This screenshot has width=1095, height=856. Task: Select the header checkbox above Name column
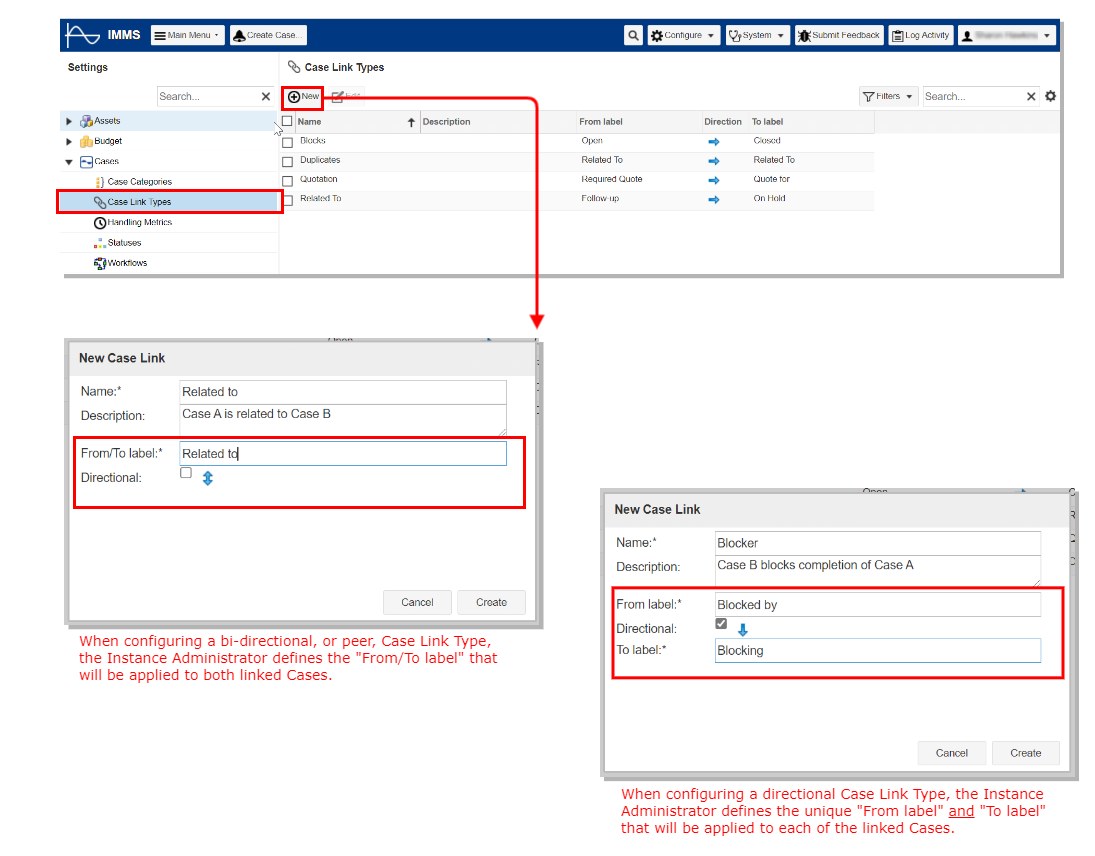[x=286, y=121]
